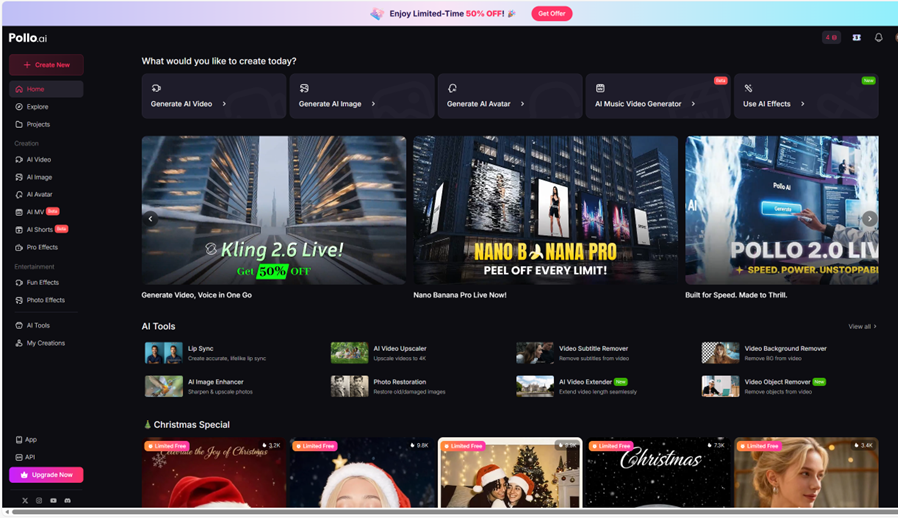Click the Generate AI Video card icon
The width and height of the screenshot is (898, 518).
point(156,88)
